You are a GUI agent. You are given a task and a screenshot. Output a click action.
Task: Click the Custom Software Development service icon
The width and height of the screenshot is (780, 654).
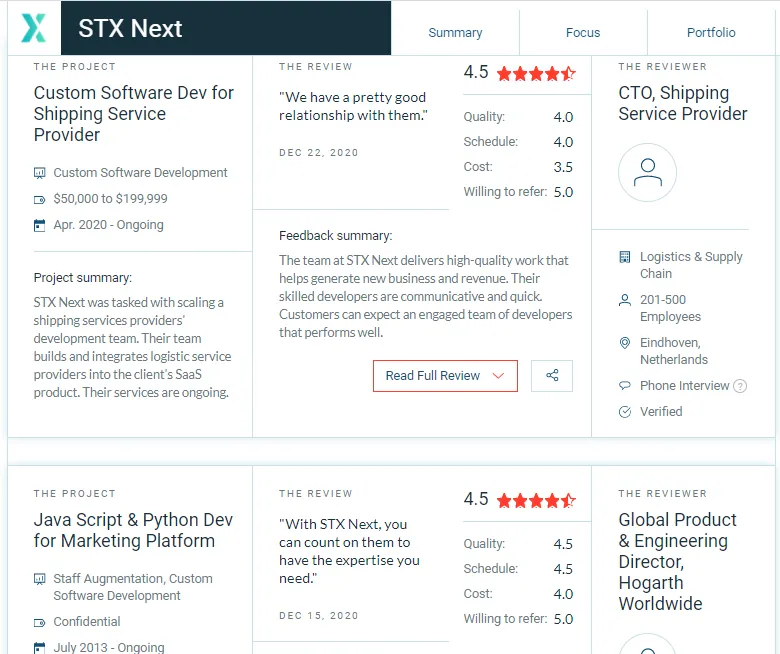(x=39, y=173)
